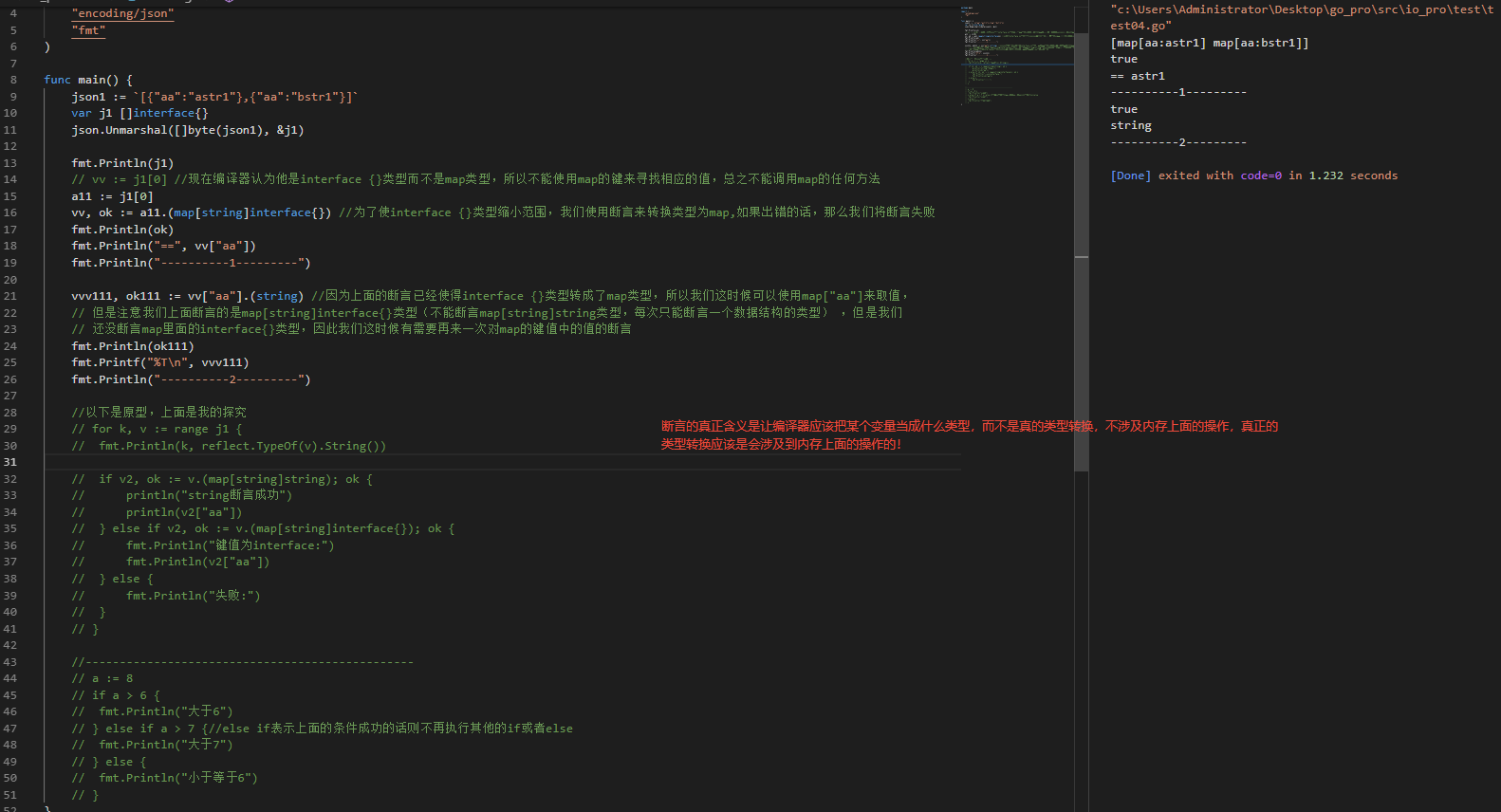Image resolution: width=1501 pixels, height=812 pixels.
Task: Click the fmt.Println(j1) statement
Action: [x=122, y=163]
